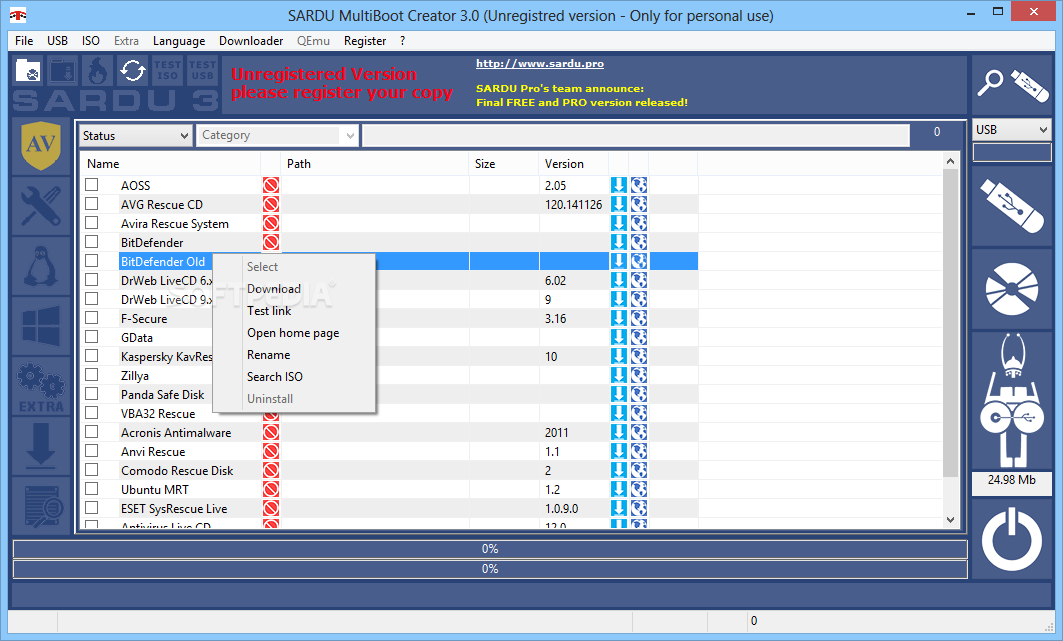The image size is (1063, 641).
Task: Click the large USB drive create icon
Action: click(1012, 205)
